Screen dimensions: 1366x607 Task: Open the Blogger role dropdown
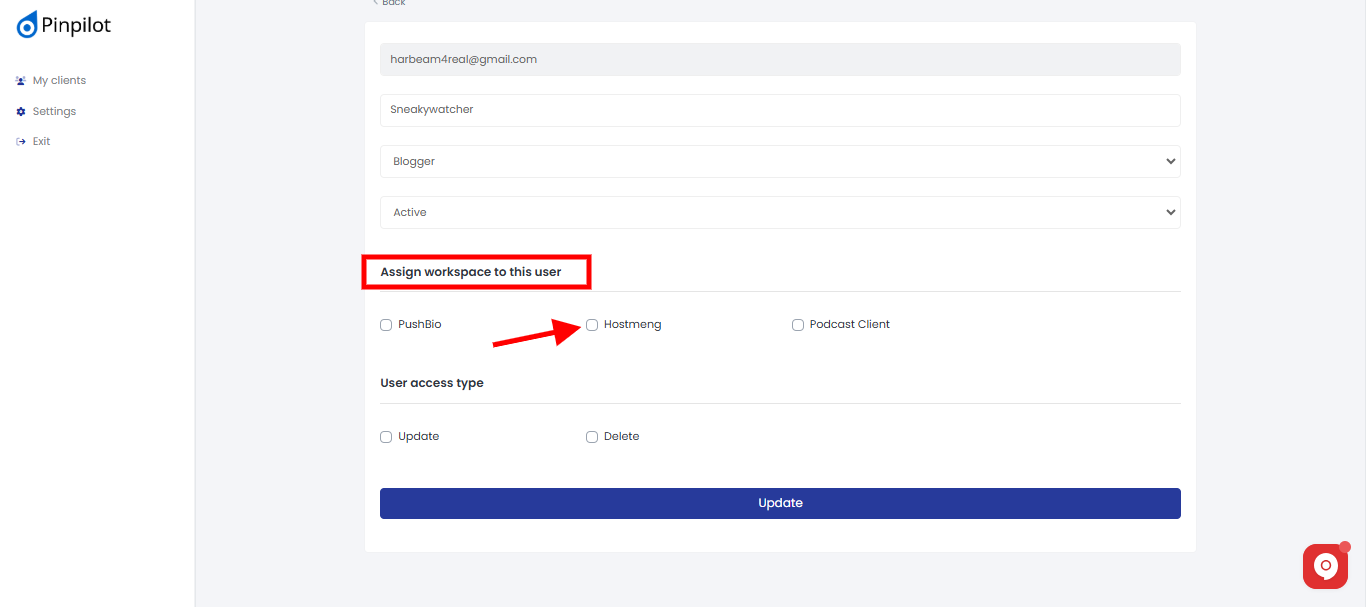click(x=780, y=161)
